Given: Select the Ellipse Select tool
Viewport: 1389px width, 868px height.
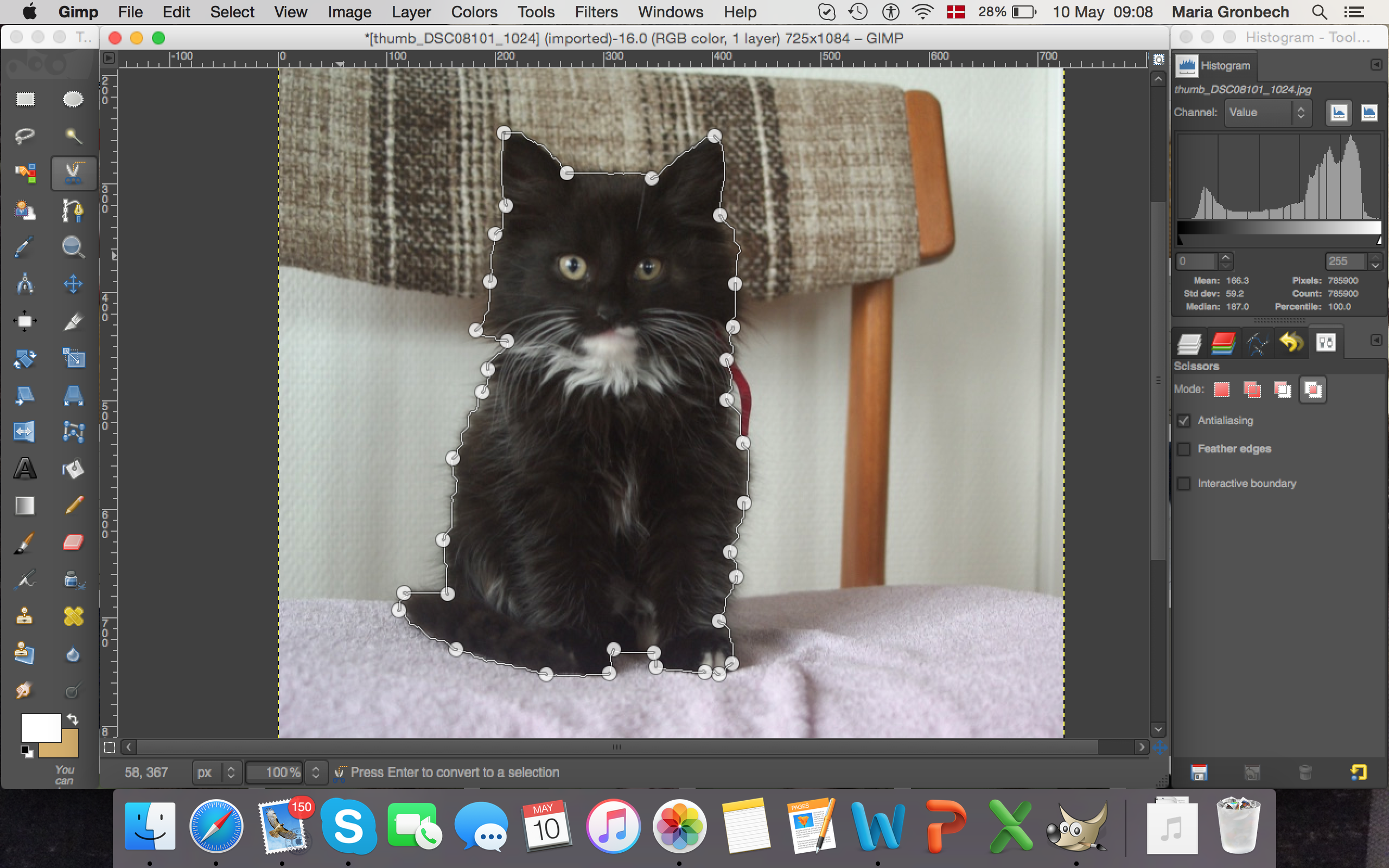Looking at the screenshot, I should point(73,100).
